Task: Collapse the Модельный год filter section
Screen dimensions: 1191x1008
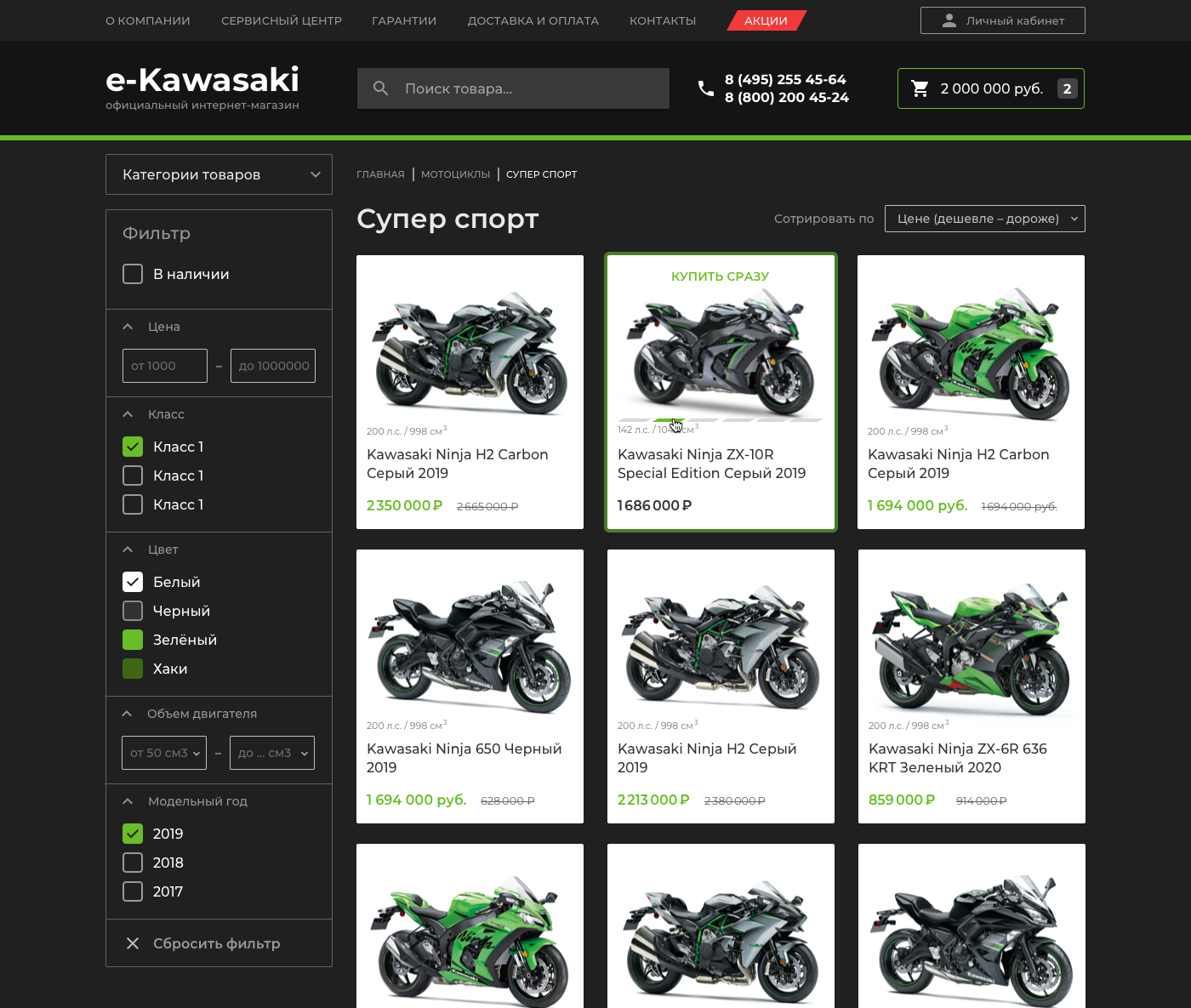Action: 128,801
